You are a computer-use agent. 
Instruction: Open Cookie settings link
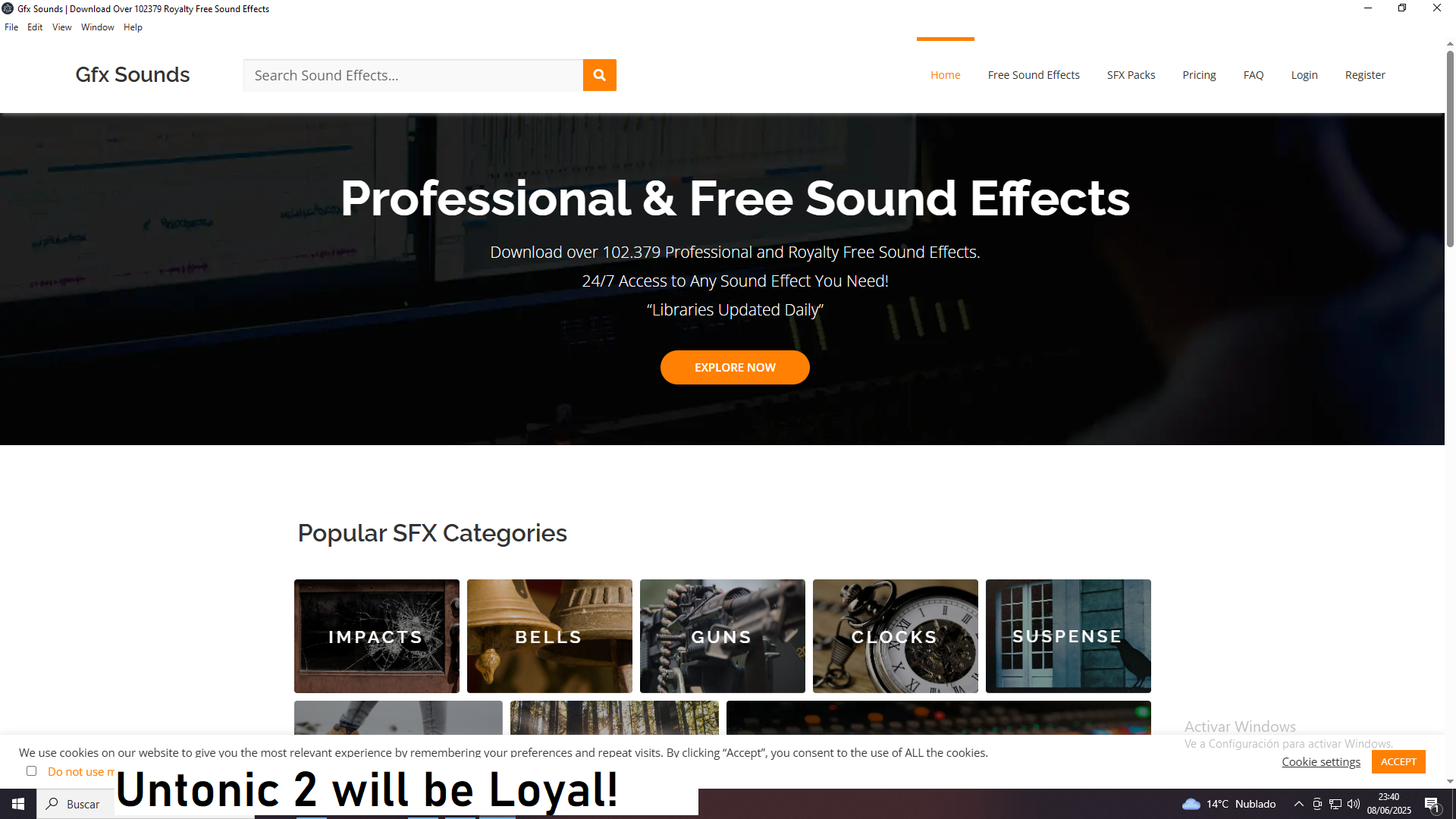pyautogui.click(x=1321, y=761)
